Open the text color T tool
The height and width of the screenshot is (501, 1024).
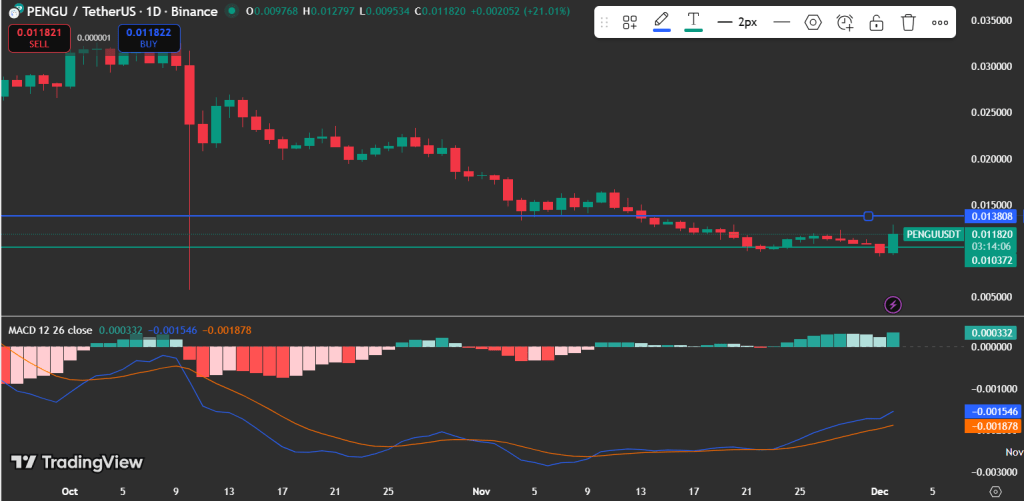693,22
